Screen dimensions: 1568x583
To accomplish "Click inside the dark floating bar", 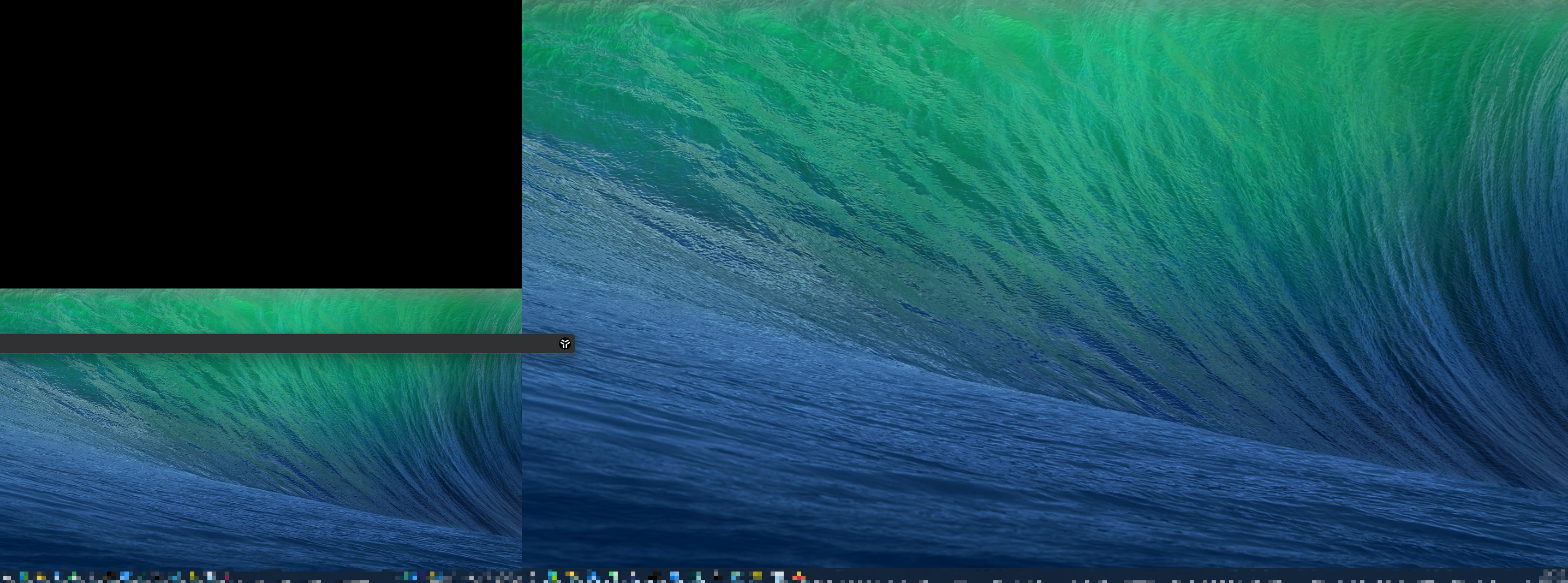I will coord(287,344).
